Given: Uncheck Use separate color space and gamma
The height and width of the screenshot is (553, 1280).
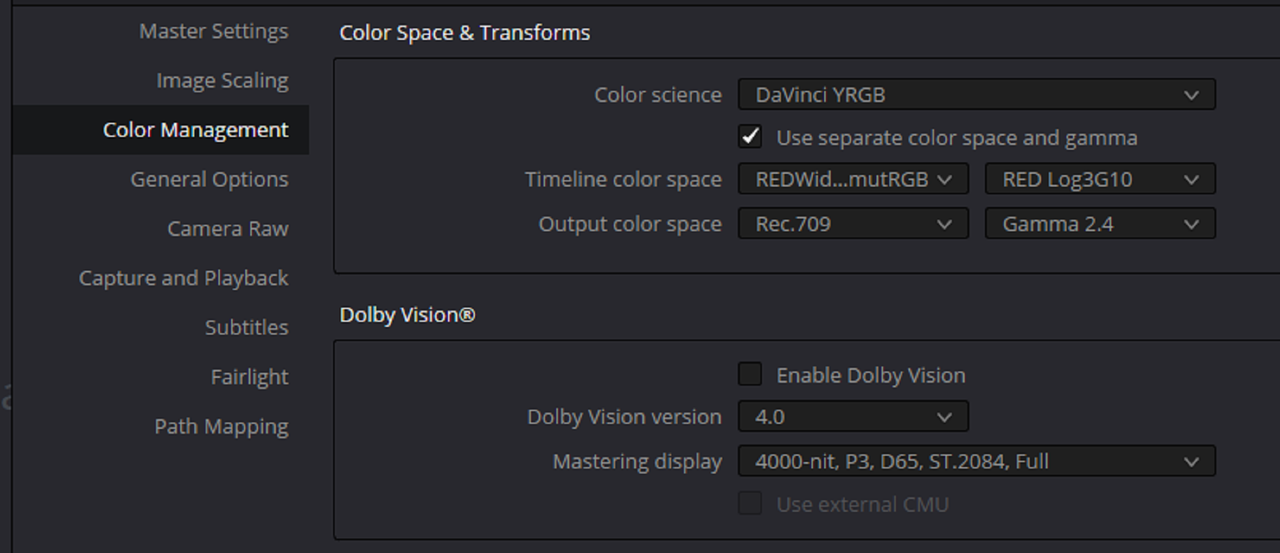Looking at the screenshot, I should coord(750,136).
